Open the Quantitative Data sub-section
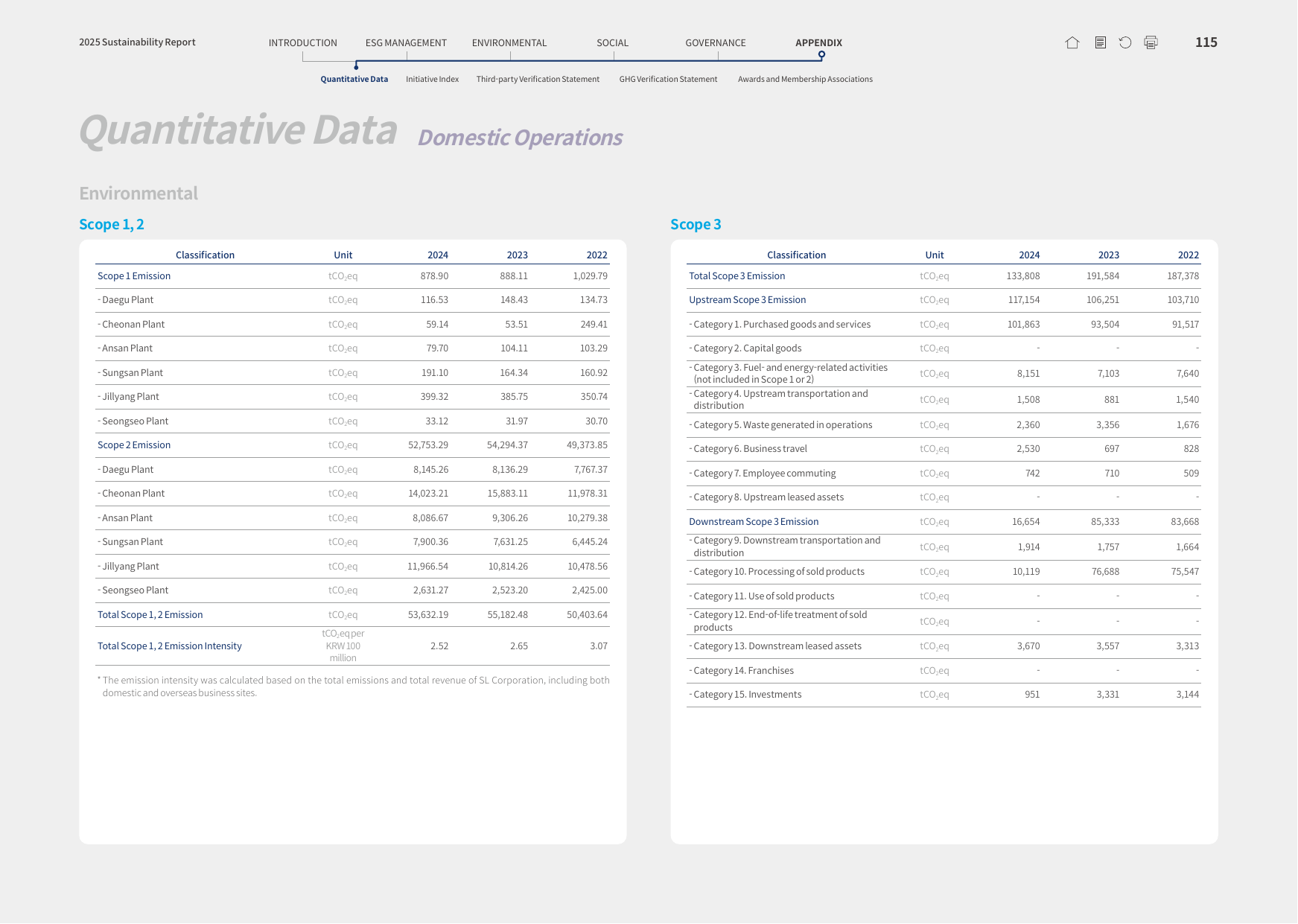This screenshot has width=1298, height=924. 354,79
